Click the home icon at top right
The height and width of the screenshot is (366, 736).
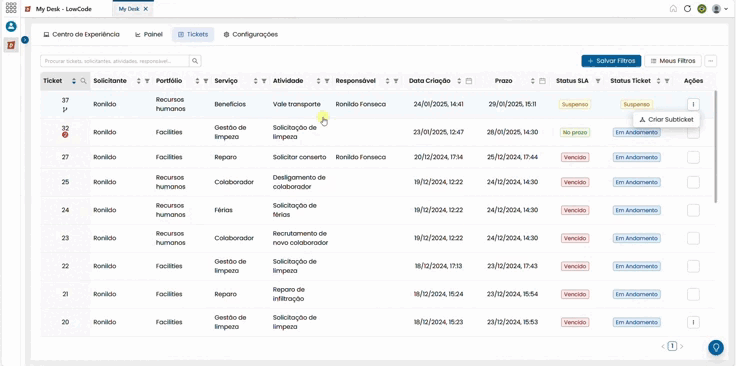673,8
